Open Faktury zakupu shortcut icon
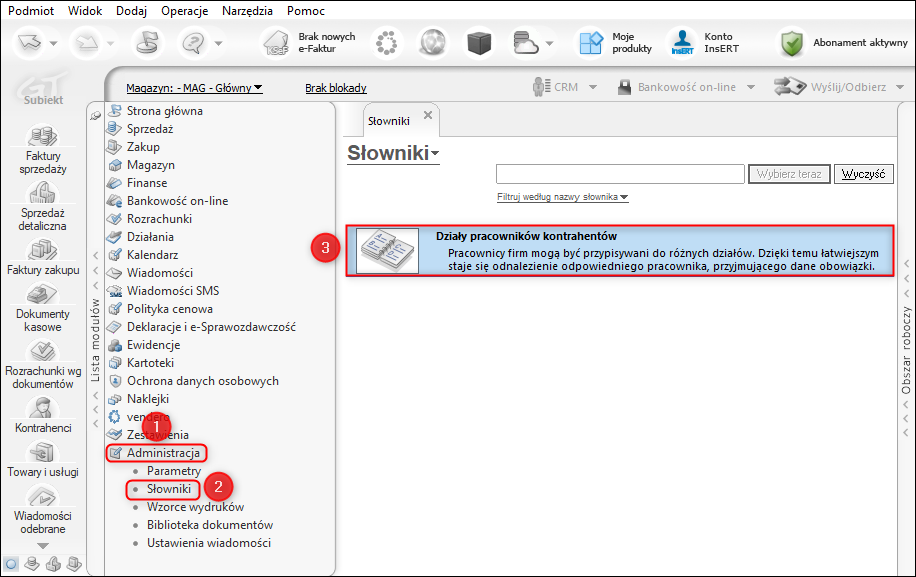916x577 pixels. 43,249
